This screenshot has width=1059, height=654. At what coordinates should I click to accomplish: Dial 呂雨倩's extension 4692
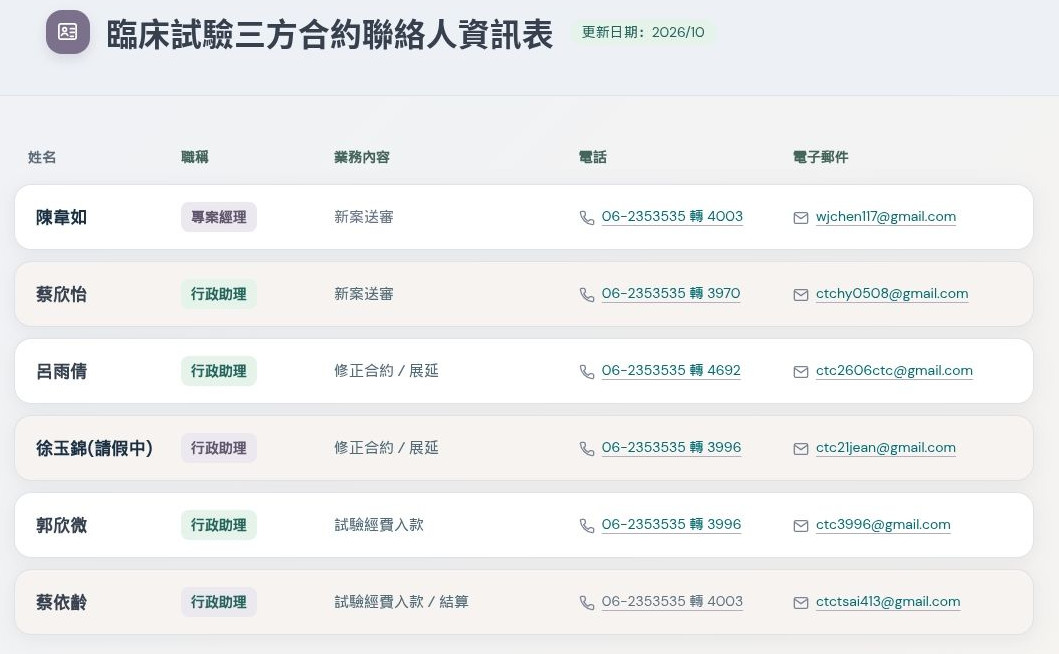[x=671, y=370]
